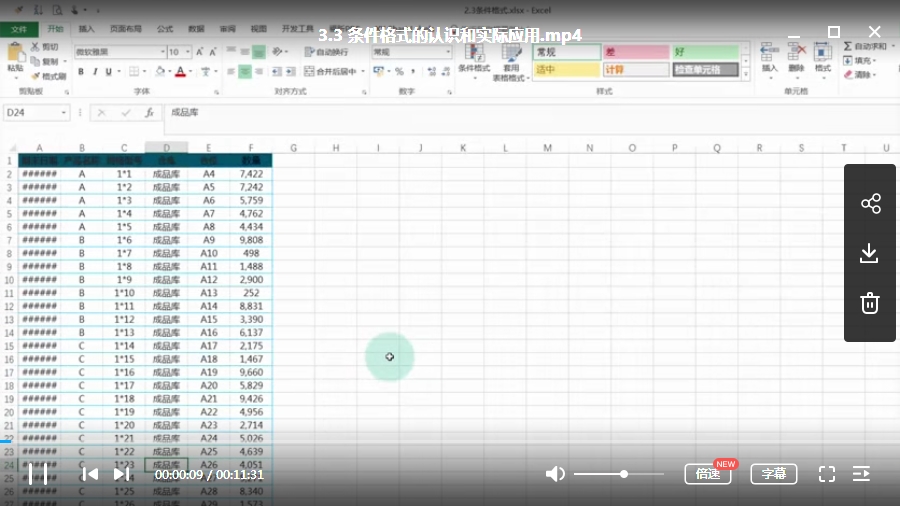900x506 pixels.
Task: Open the 倍速 playback speed menu
Action: click(708, 474)
